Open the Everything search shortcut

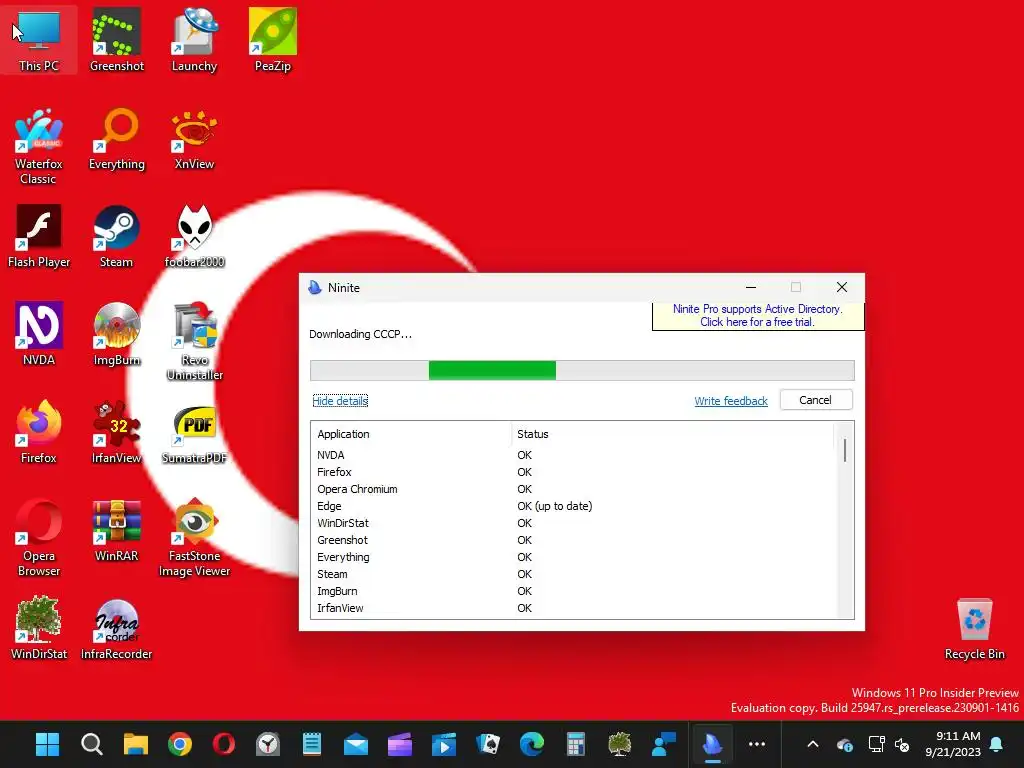(x=117, y=139)
